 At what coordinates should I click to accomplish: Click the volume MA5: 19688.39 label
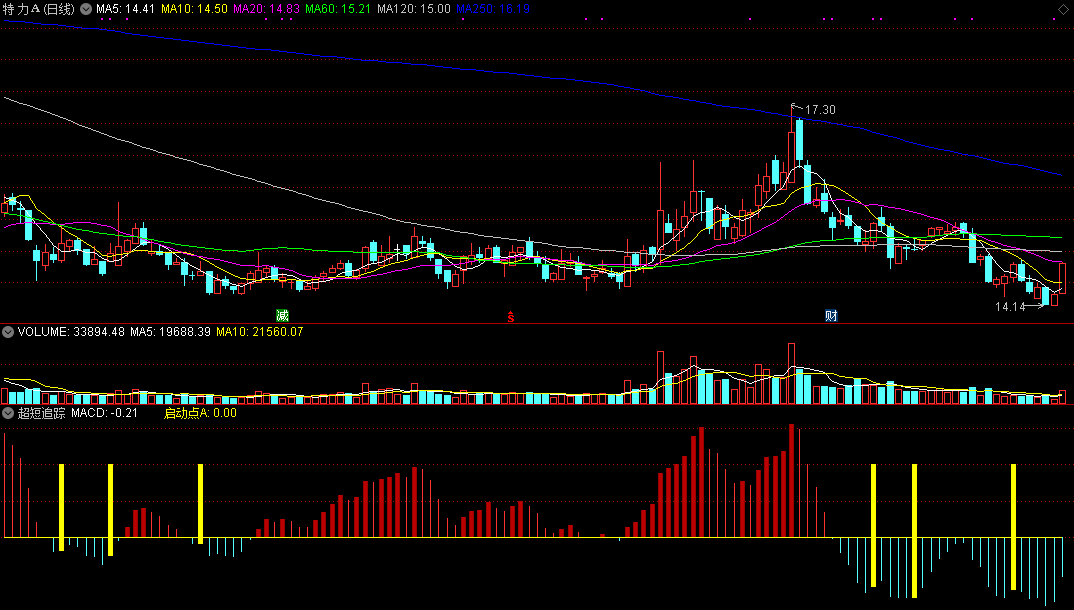pos(171,332)
